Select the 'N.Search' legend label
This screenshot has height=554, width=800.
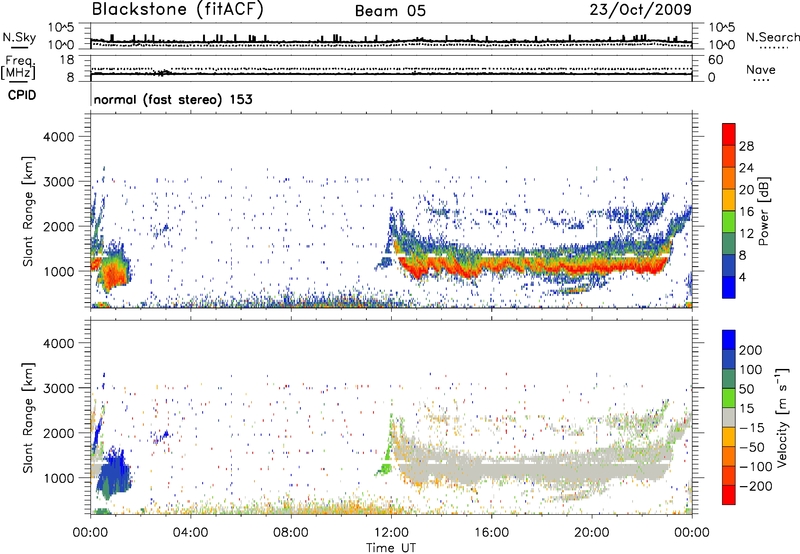(x=772, y=37)
